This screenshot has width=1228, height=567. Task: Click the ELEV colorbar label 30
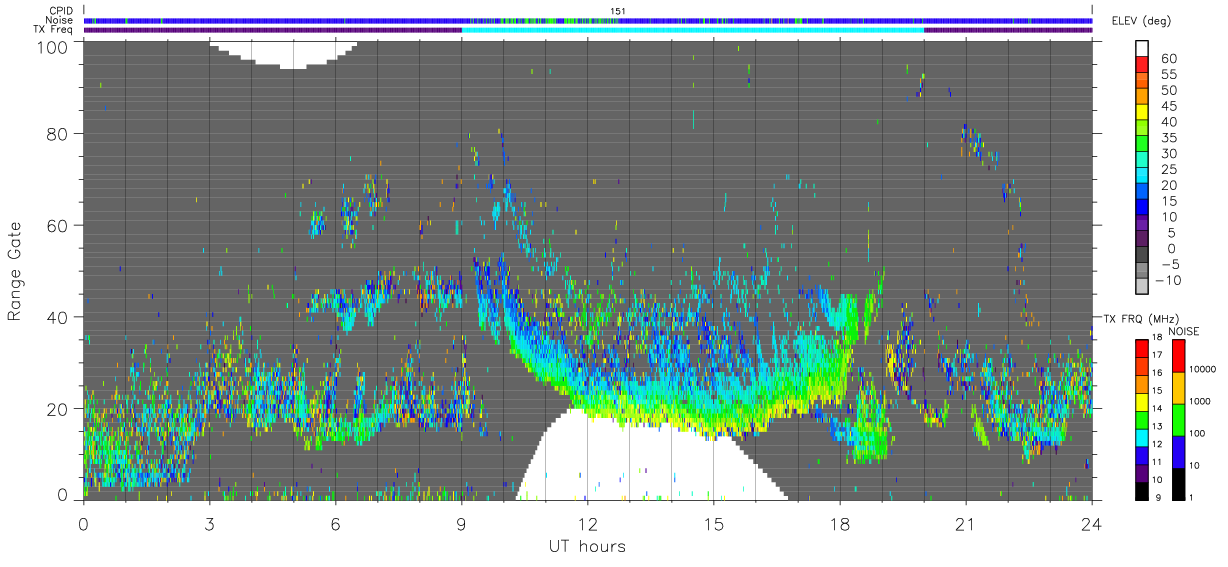click(1167, 153)
